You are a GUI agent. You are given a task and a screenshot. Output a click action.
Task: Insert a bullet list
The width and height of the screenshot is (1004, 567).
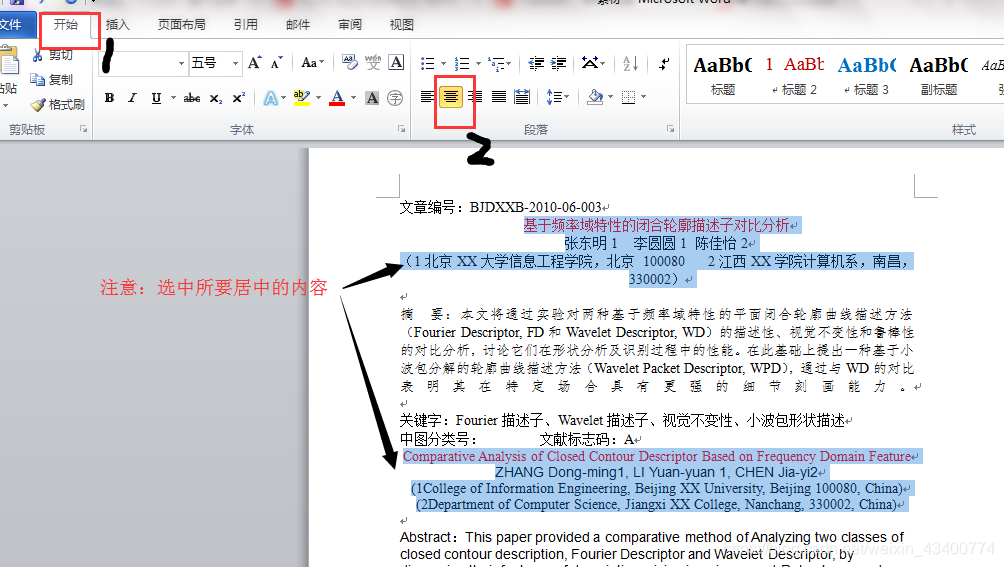(x=427, y=63)
